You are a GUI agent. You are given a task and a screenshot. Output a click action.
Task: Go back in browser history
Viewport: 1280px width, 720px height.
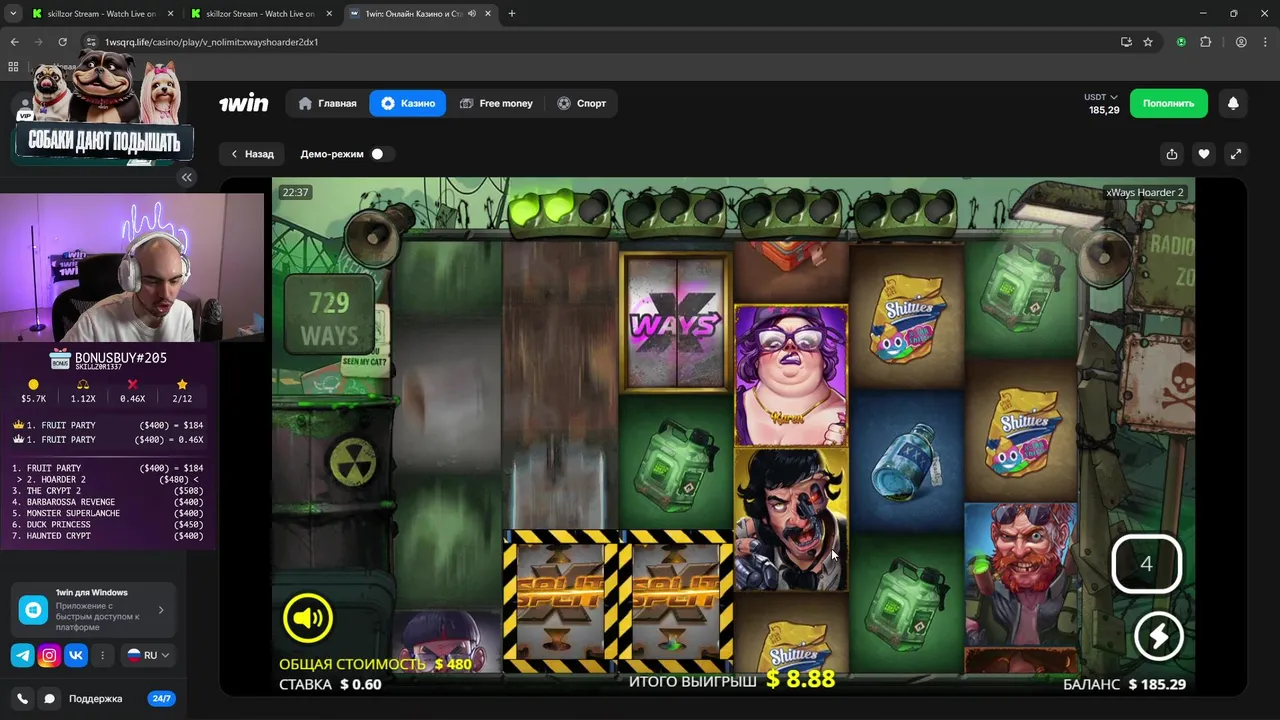point(14,42)
